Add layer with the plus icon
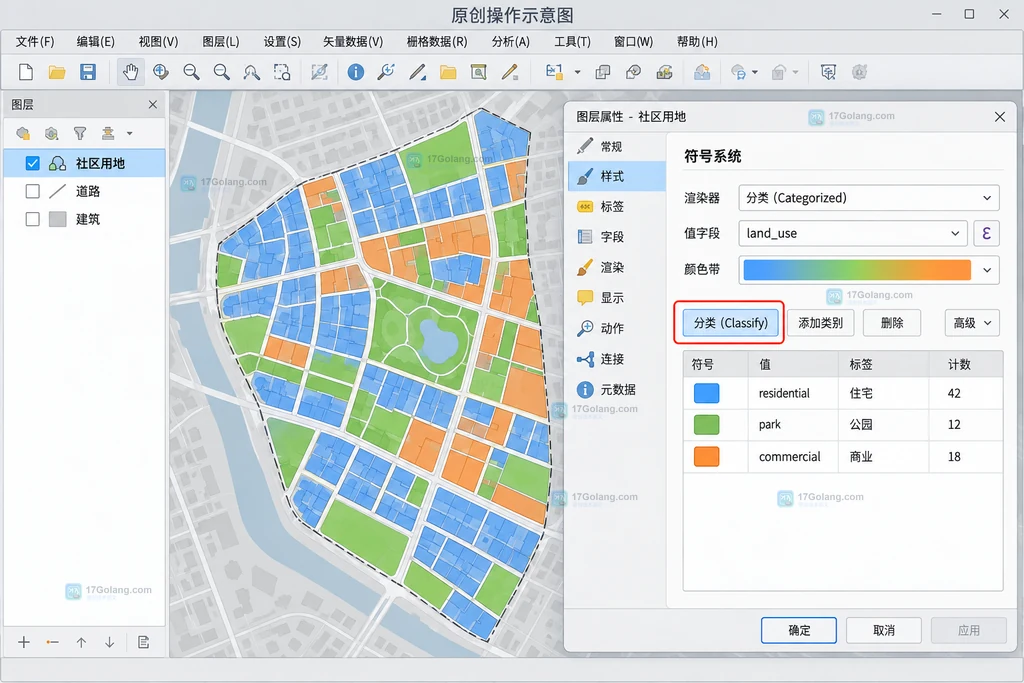The image size is (1024, 683). point(24,643)
